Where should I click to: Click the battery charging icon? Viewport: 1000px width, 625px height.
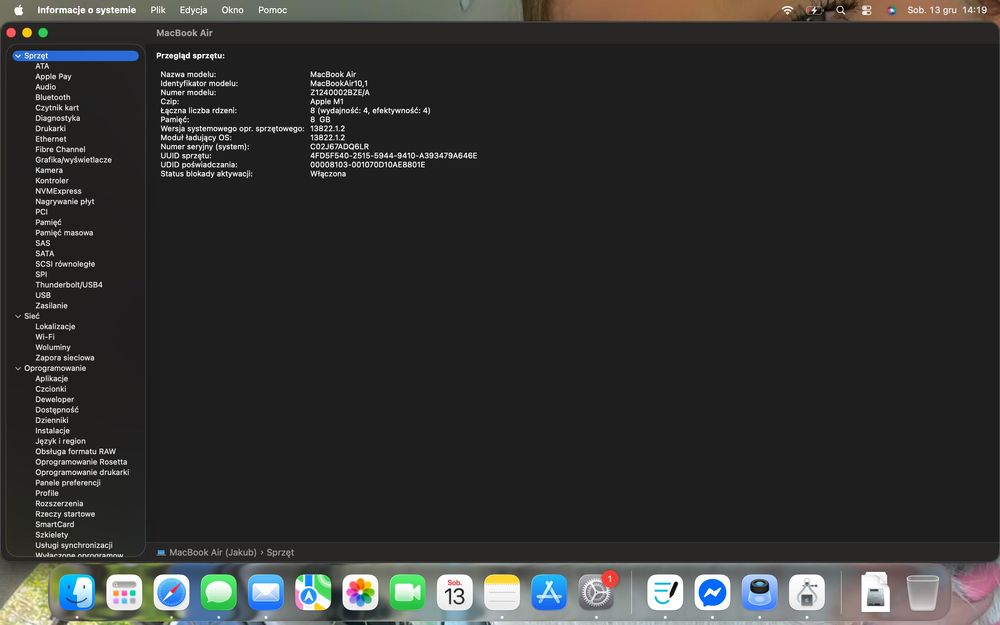click(814, 10)
